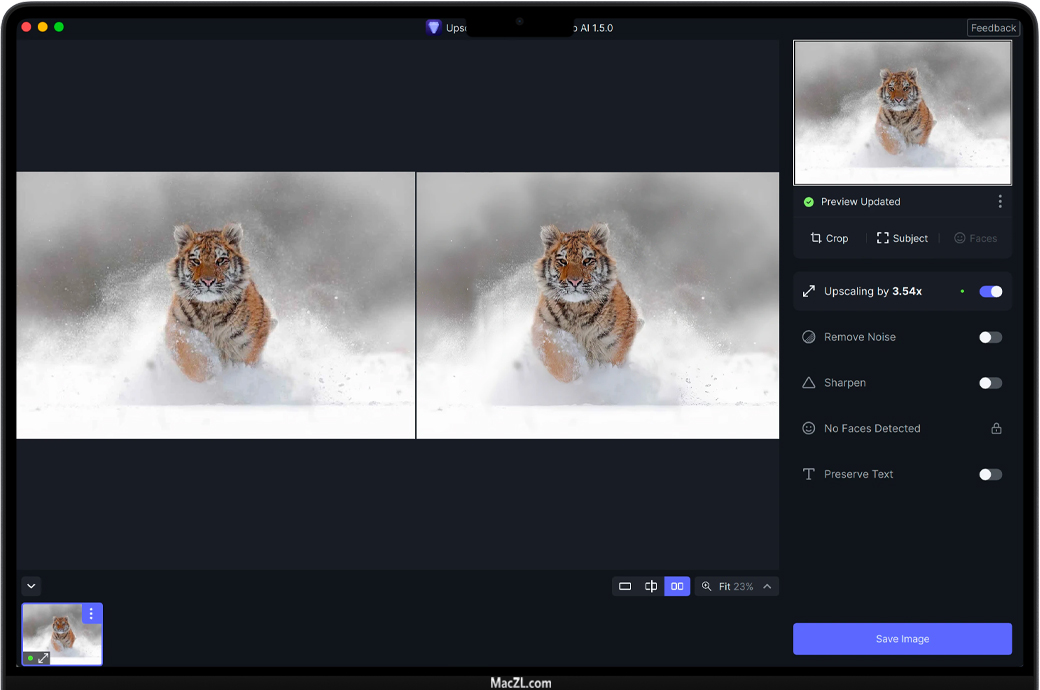Viewport: 1040px width, 690px height.
Task: Click the zoom magnifier icon
Action: click(706, 586)
